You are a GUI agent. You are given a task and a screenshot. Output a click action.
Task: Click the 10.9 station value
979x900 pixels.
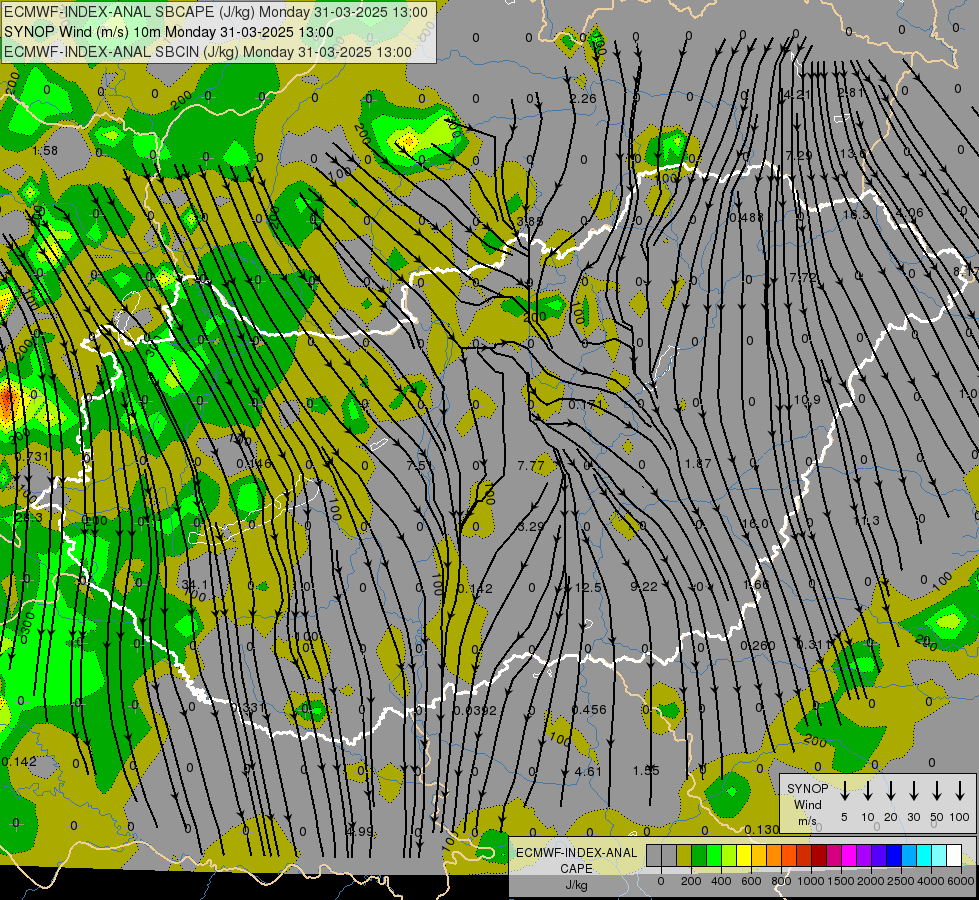coord(807,400)
